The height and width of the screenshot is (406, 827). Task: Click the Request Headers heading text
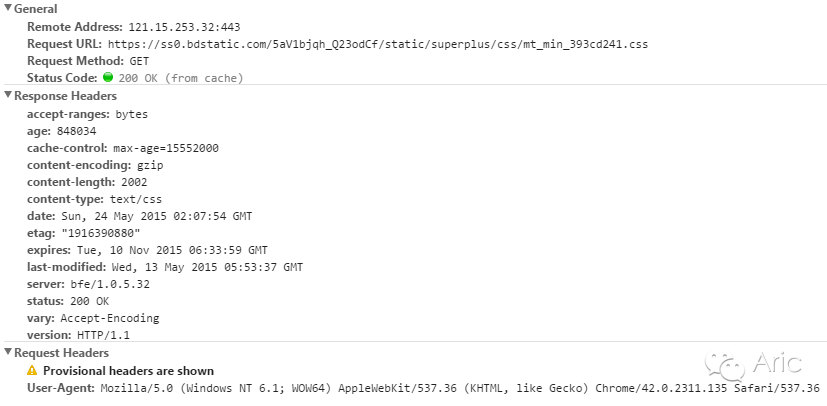(x=62, y=353)
